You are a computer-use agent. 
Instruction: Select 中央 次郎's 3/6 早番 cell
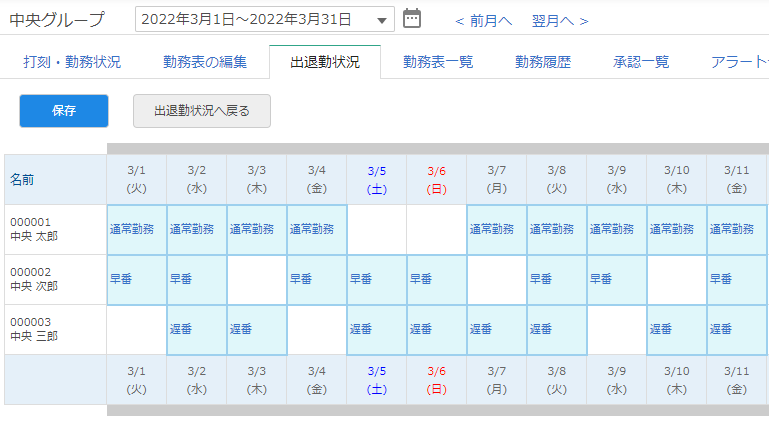click(436, 279)
